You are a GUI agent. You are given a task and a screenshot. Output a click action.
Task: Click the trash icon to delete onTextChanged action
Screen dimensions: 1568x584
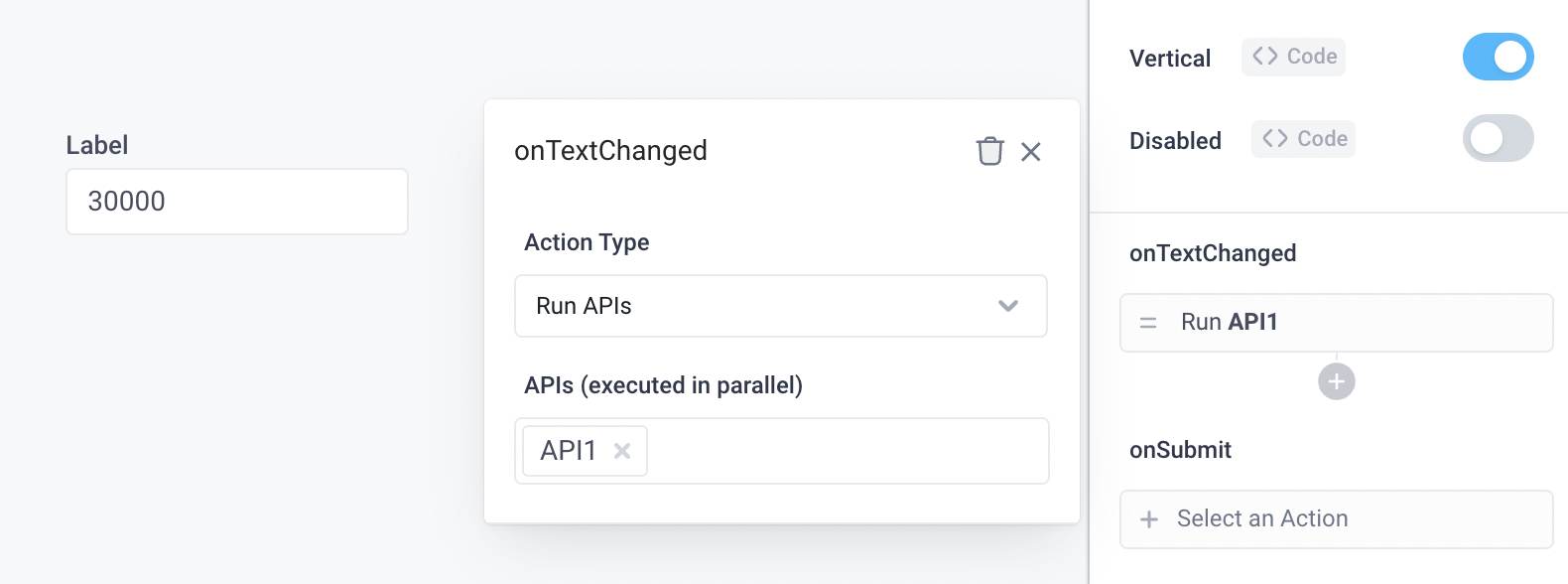pos(990,151)
